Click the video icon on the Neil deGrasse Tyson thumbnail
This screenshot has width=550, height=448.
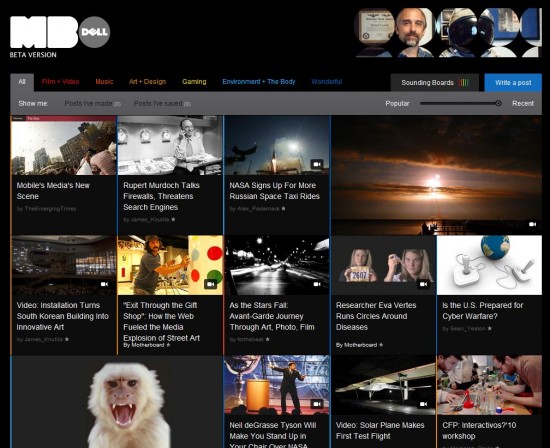[x=317, y=404]
